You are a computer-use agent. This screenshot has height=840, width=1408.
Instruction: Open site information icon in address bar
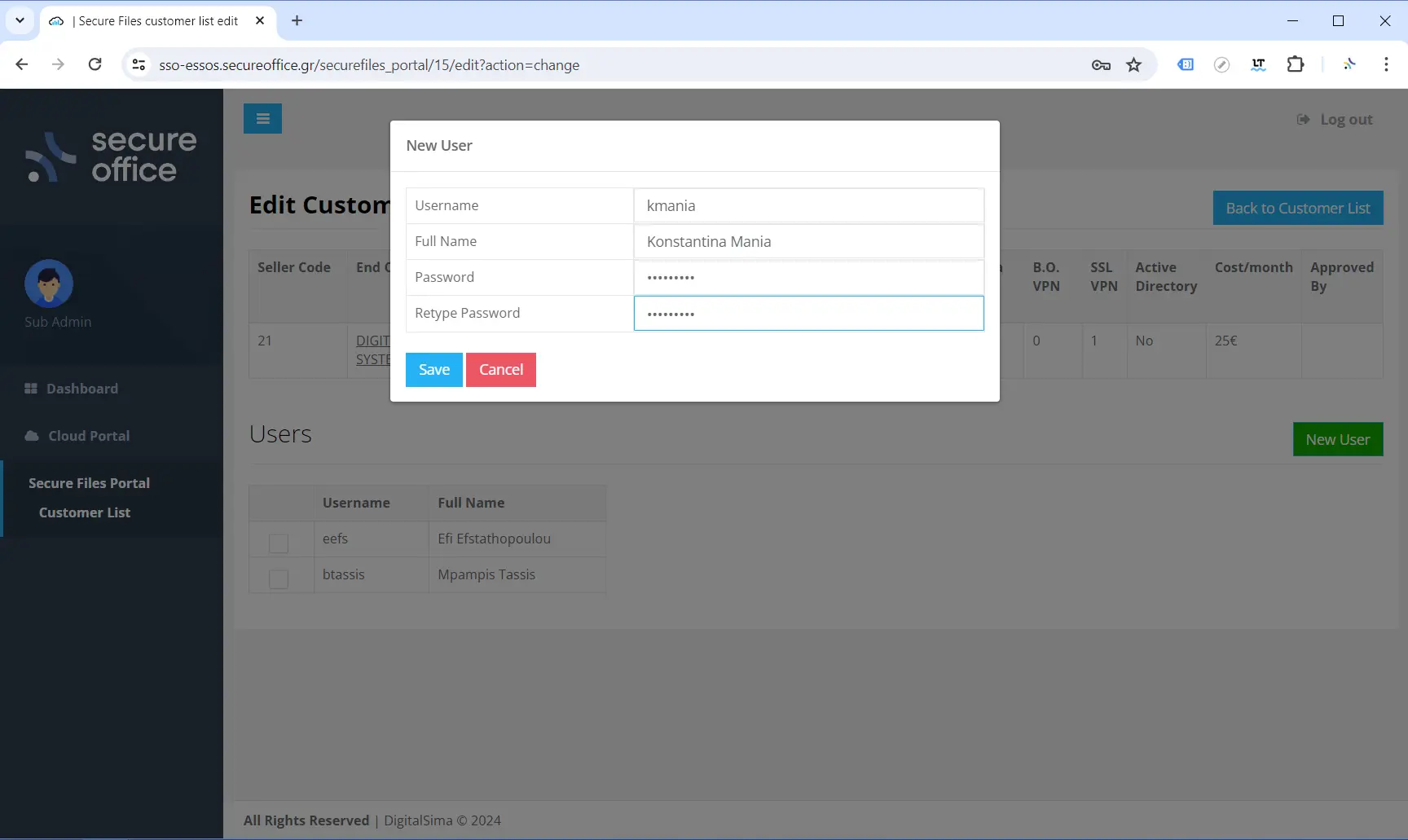point(139,64)
